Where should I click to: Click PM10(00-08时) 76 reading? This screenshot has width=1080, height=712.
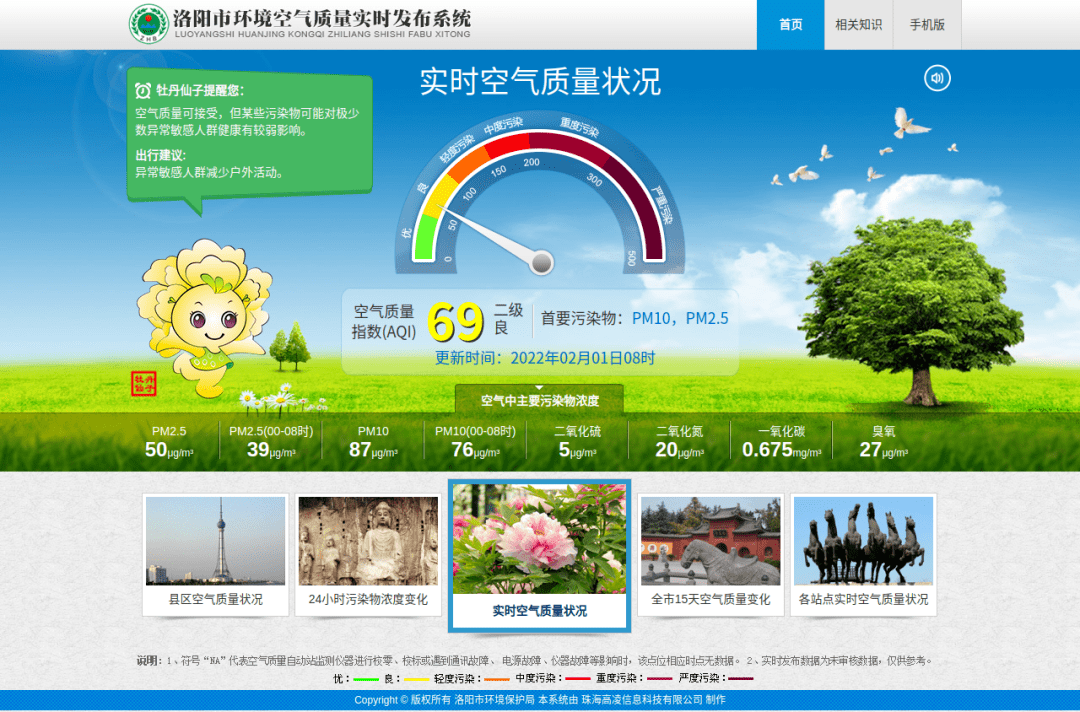[x=475, y=450]
